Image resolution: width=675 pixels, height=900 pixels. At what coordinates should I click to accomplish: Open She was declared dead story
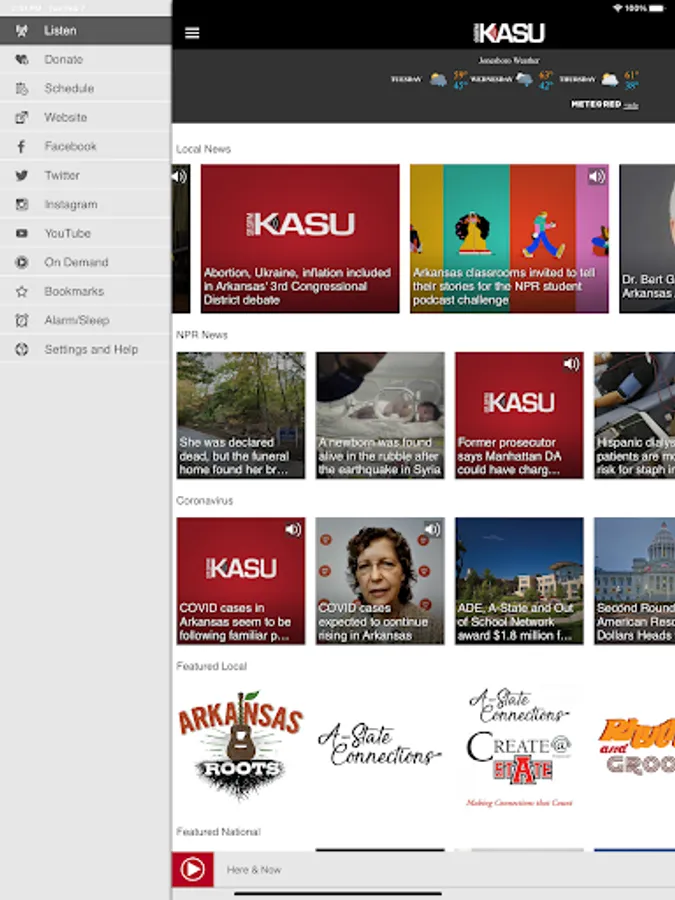pyautogui.click(x=241, y=415)
